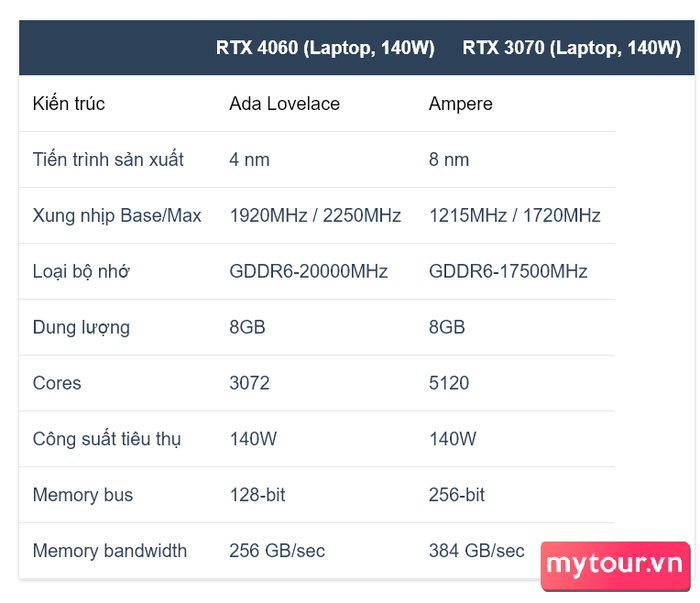Click the Ada Lovelace cell
The image size is (700, 603).
tap(284, 104)
